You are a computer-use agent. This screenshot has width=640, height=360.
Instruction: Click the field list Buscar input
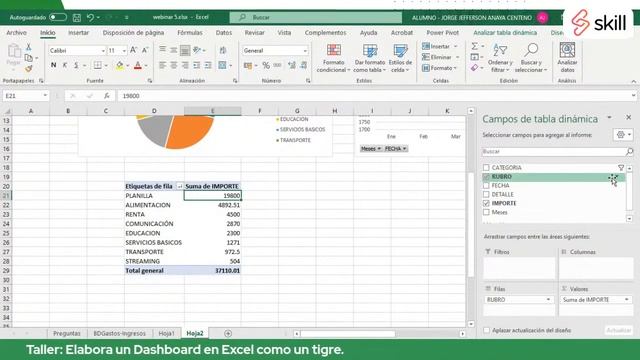[x=554, y=151]
